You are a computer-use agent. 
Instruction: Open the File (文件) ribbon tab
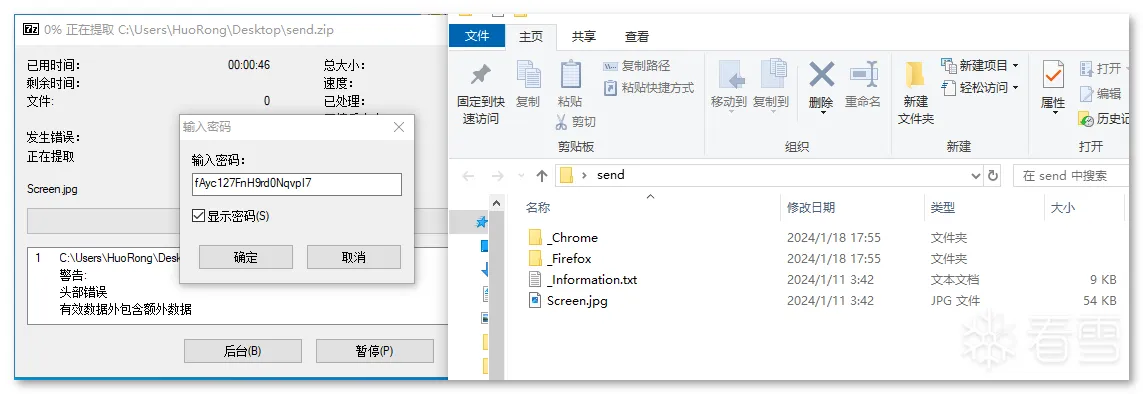(477, 35)
